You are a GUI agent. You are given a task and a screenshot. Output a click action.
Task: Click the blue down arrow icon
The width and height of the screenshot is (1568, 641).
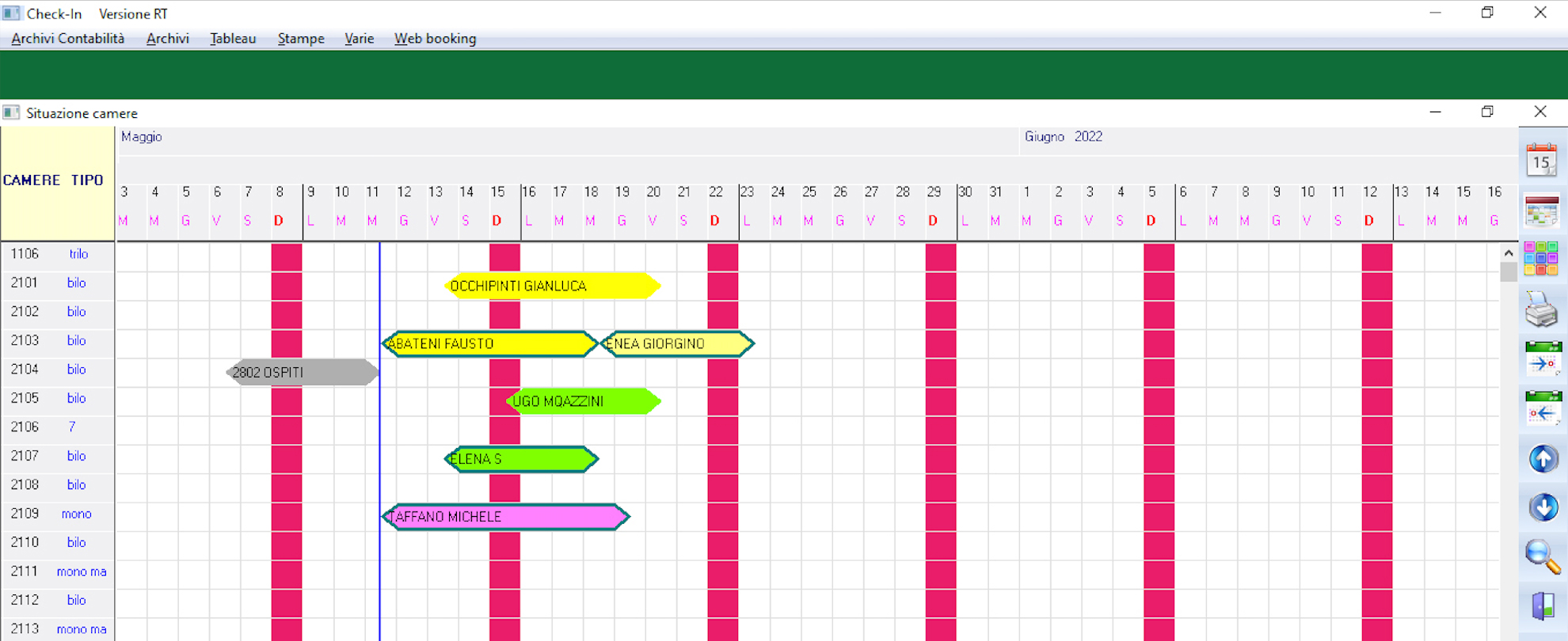click(x=1543, y=507)
